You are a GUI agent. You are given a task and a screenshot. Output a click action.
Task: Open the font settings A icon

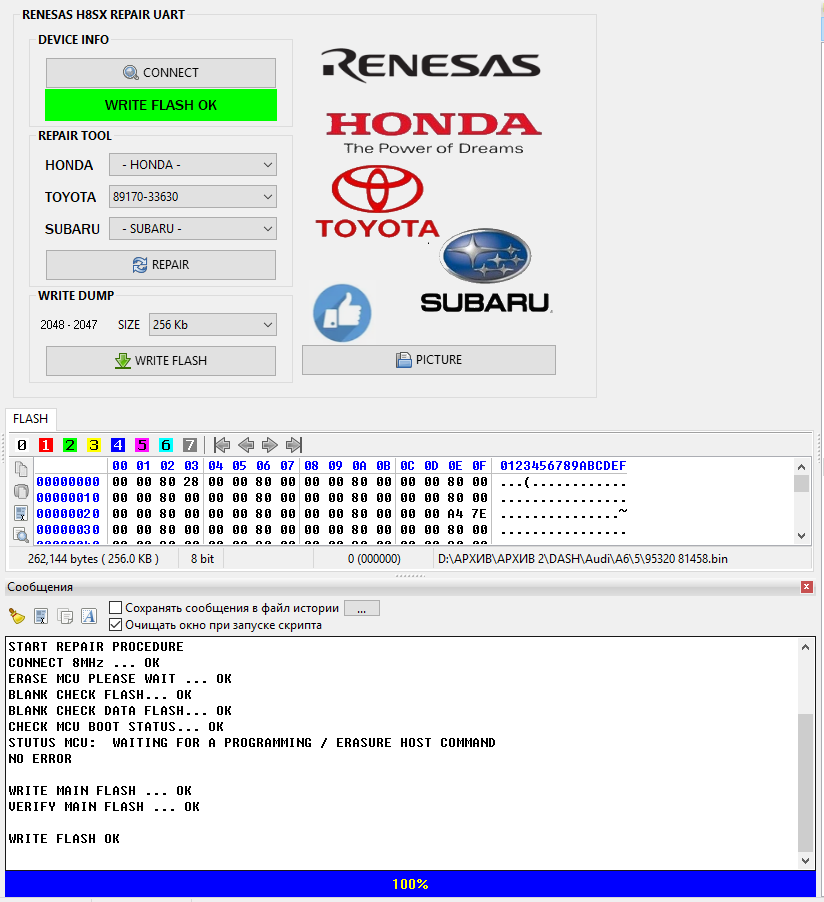click(89, 616)
